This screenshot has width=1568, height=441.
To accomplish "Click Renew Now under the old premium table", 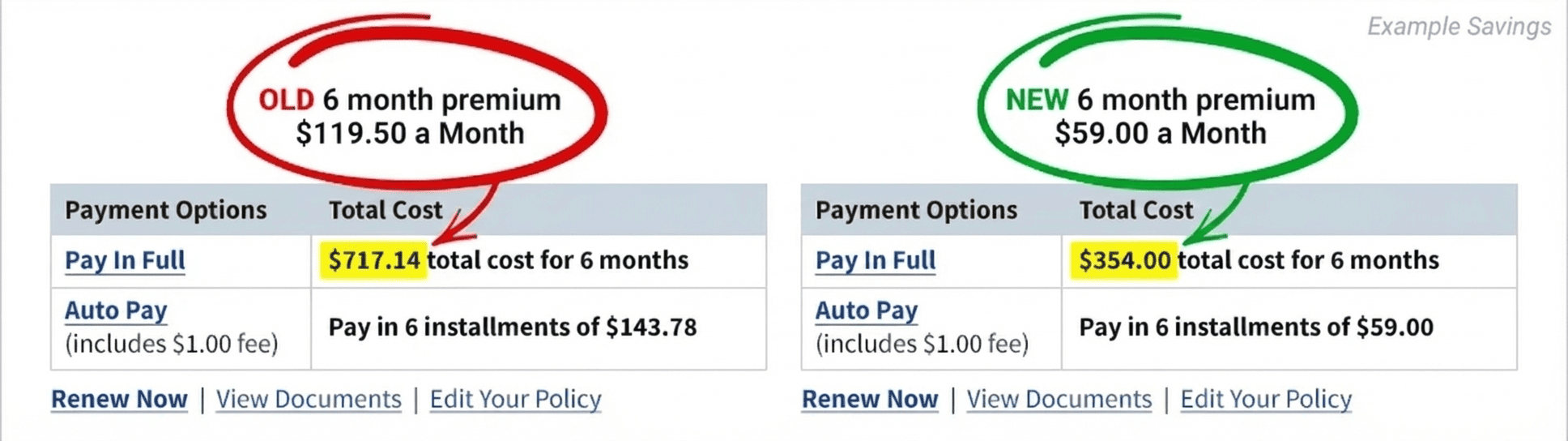I will click(119, 399).
